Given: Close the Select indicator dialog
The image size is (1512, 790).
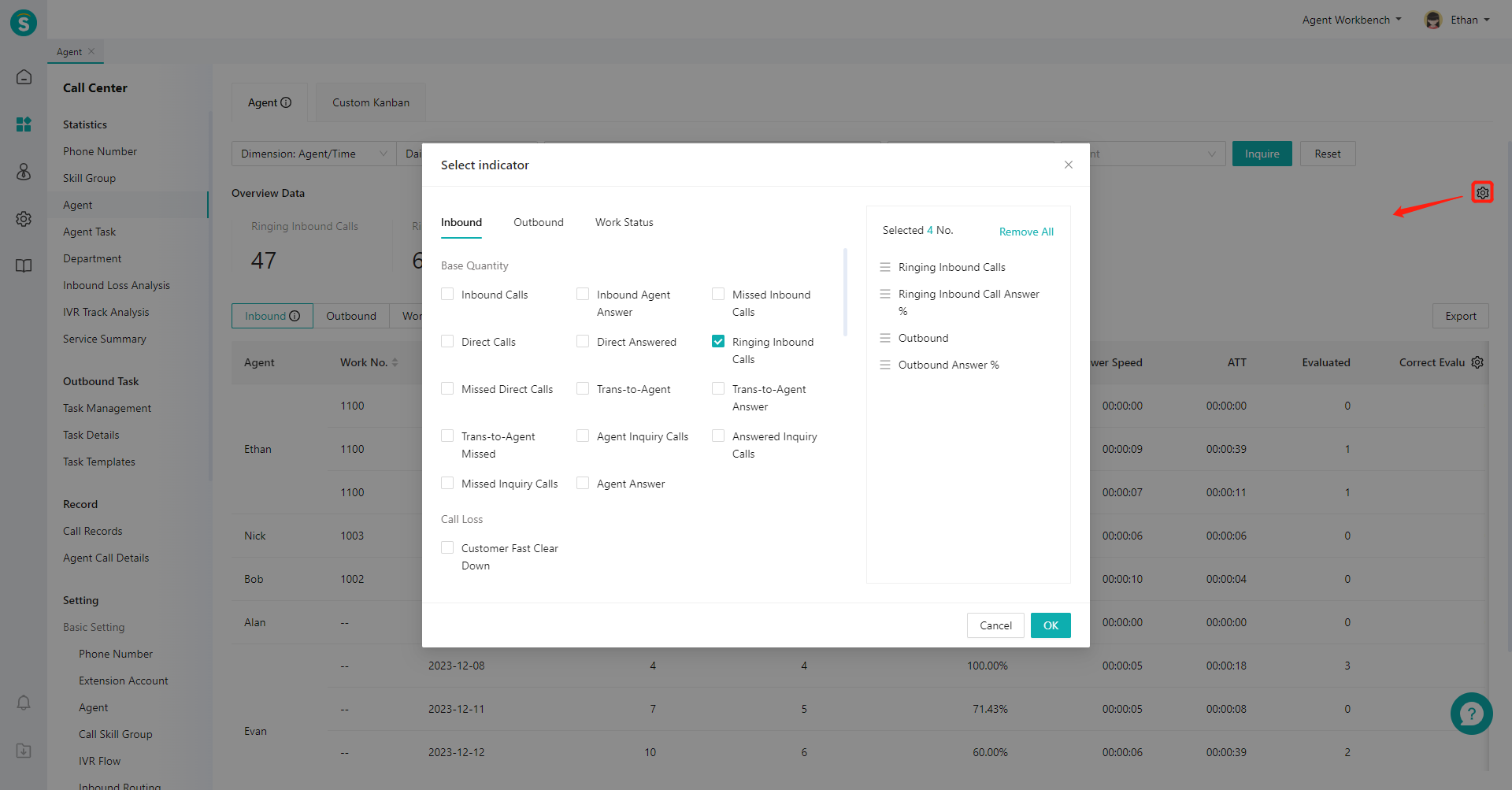Looking at the screenshot, I should point(1069,165).
